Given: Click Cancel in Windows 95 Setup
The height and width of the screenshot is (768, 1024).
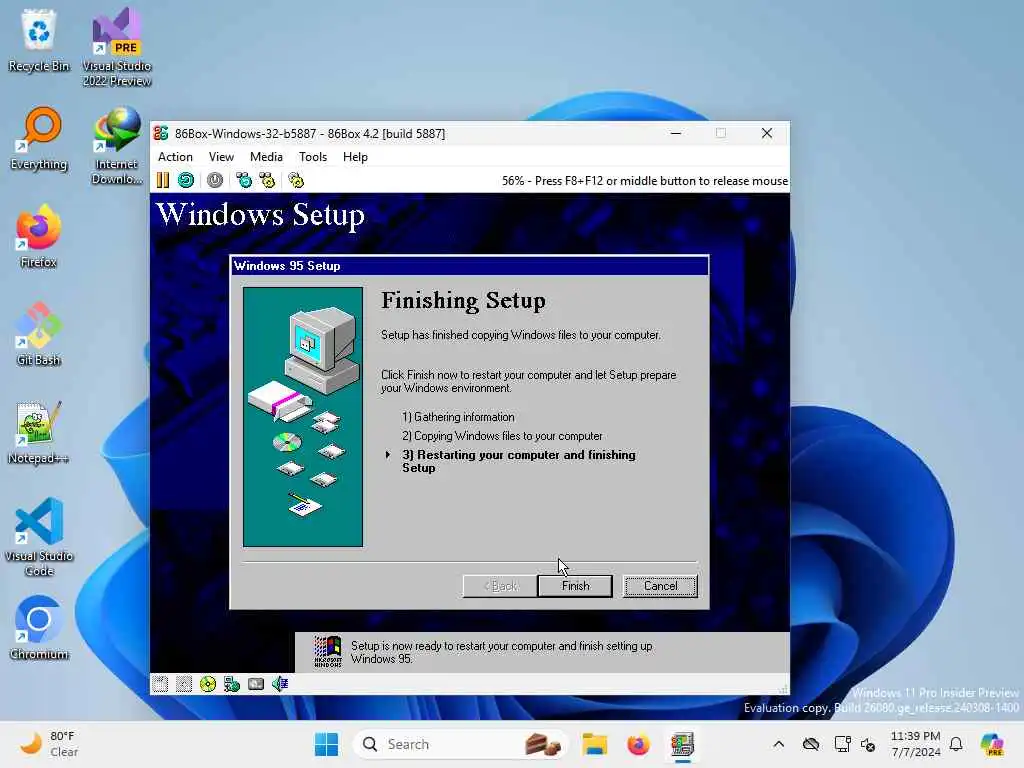Looking at the screenshot, I should click(660, 586).
